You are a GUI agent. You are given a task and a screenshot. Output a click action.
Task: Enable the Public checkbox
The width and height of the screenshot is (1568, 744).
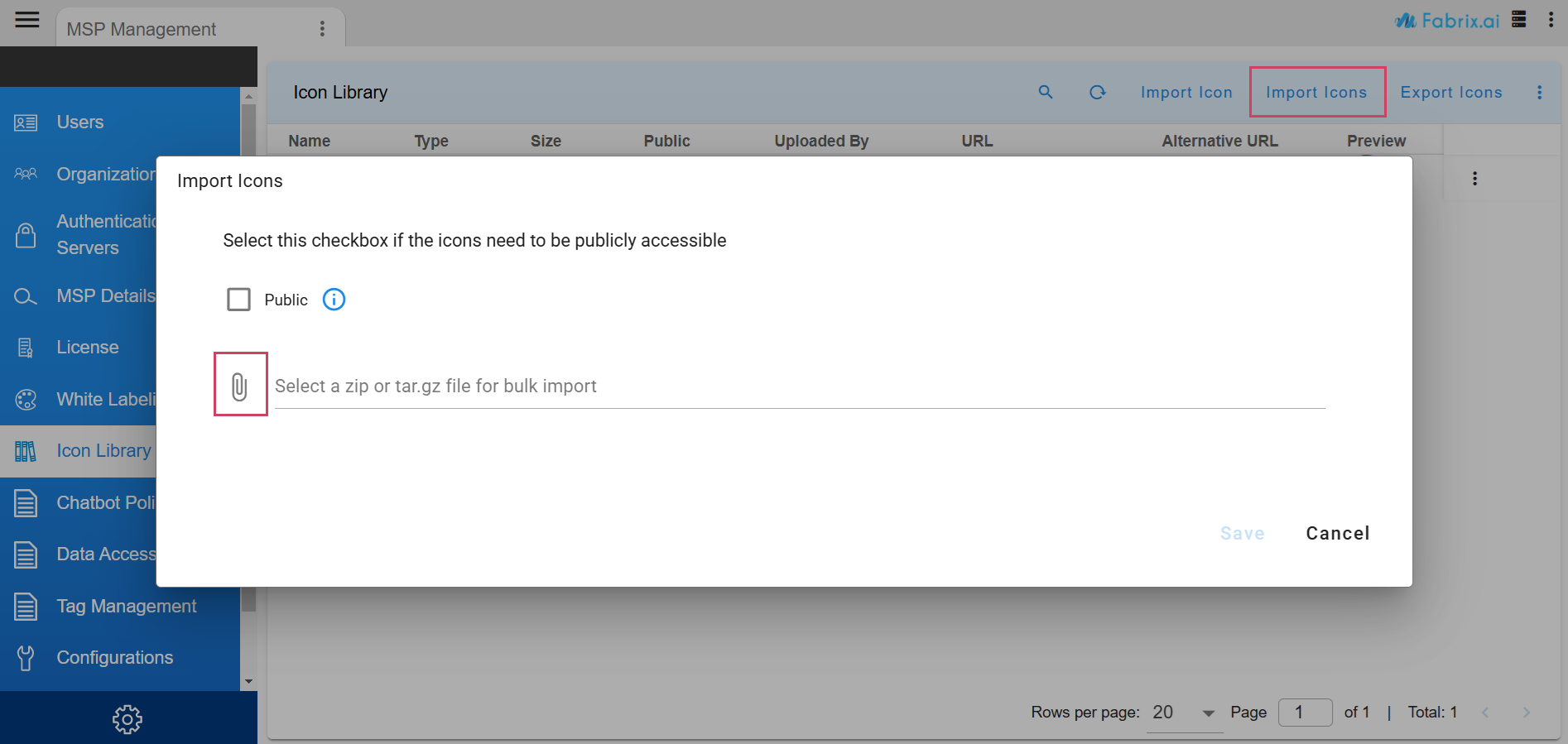pyautogui.click(x=239, y=300)
